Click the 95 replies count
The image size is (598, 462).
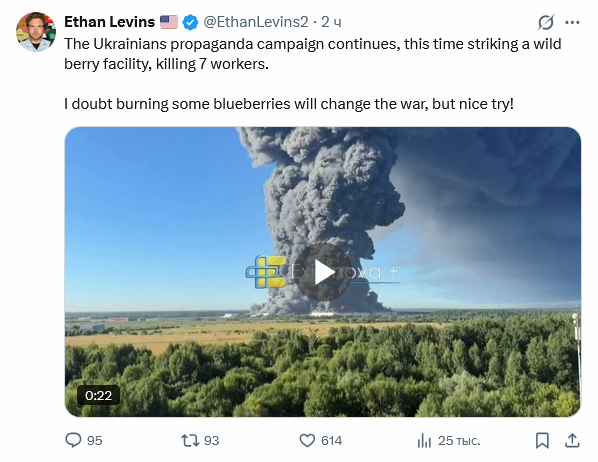point(95,441)
